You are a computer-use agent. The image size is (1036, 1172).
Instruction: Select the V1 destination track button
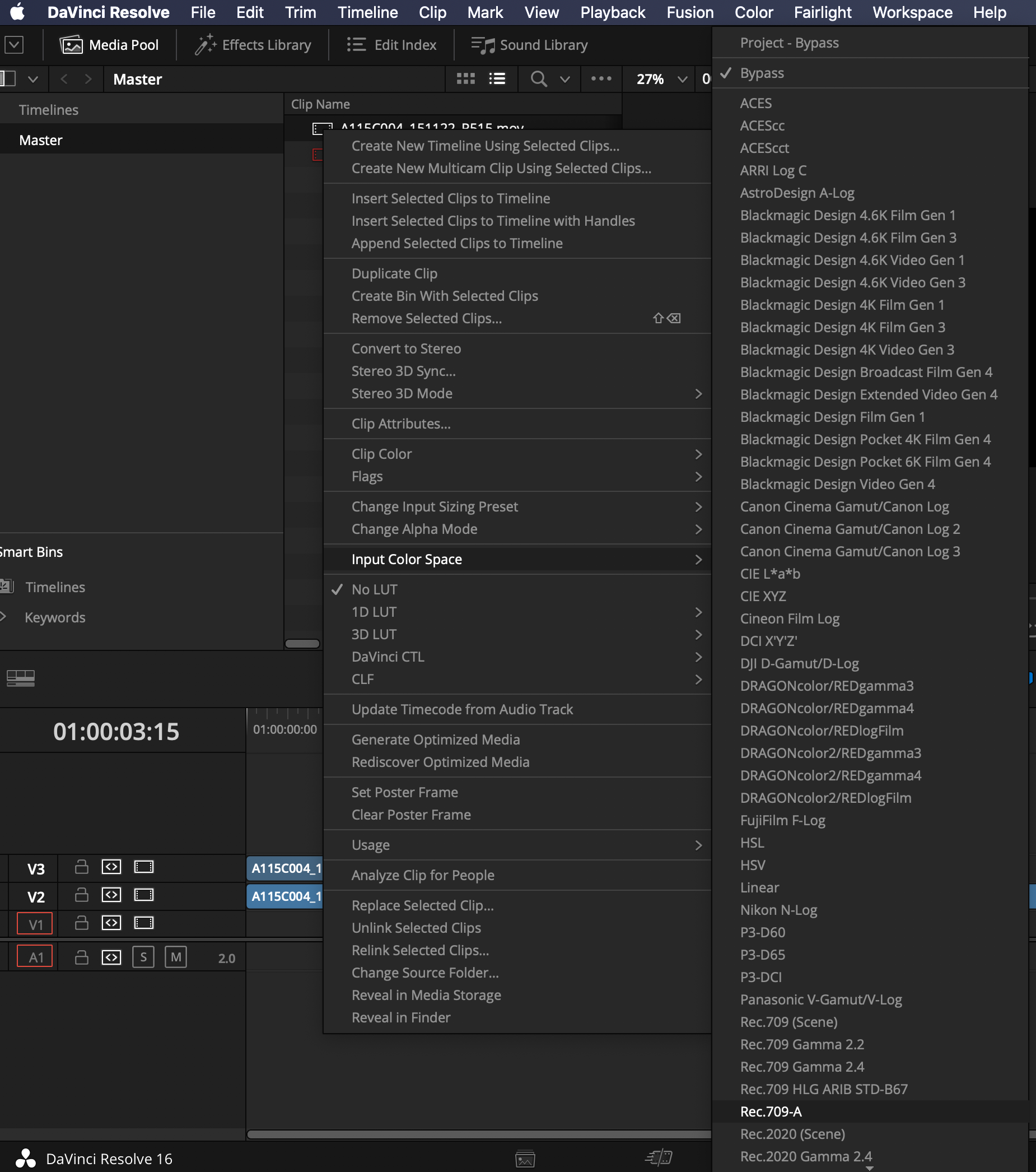point(35,924)
